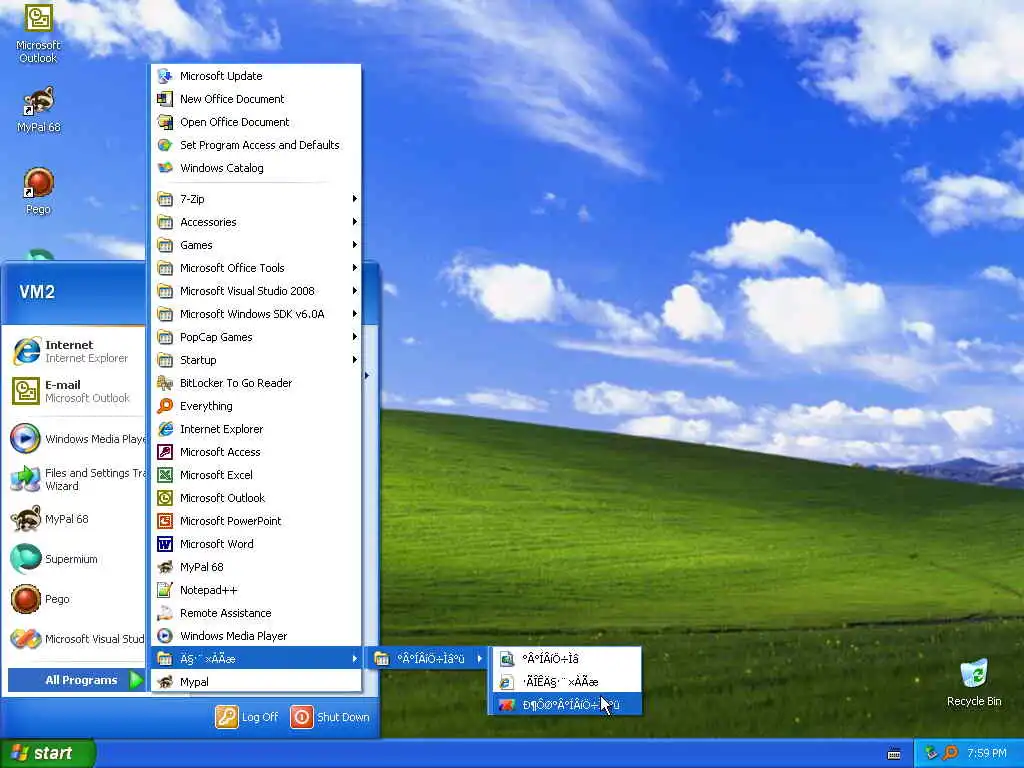Viewport: 1024px width, 768px height.
Task: Expand the Accessories submenu
Action: pyautogui.click(x=256, y=222)
